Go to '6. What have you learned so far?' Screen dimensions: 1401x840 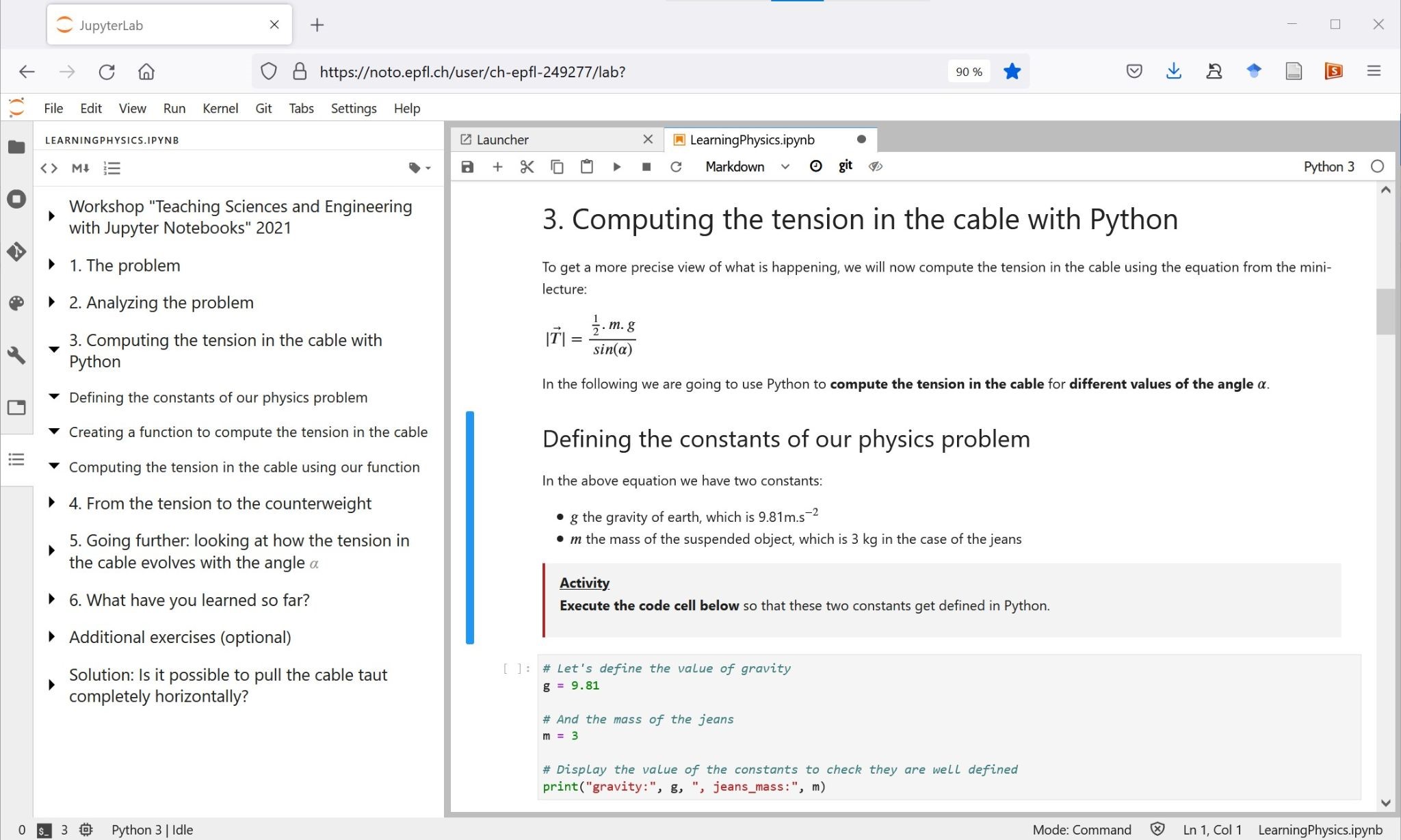(189, 600)
